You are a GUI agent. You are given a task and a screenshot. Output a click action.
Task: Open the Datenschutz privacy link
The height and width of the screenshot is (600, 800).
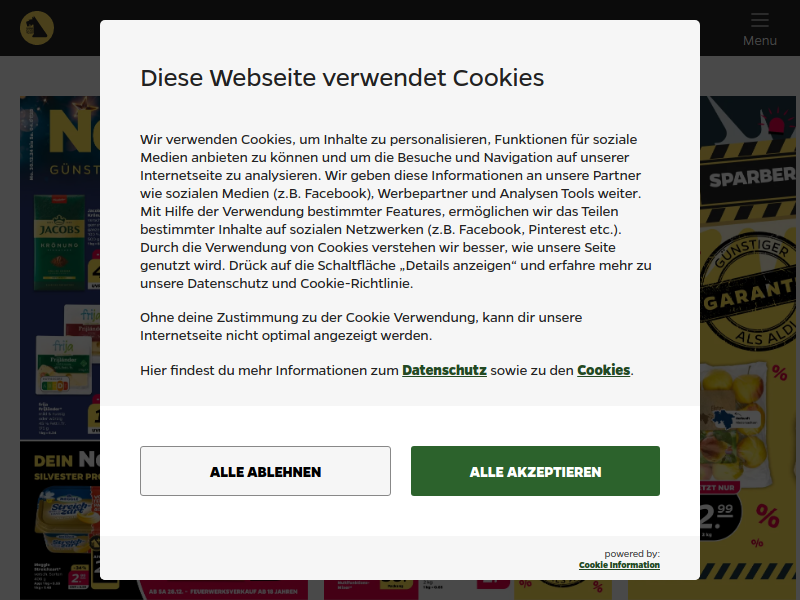tap(444, 370)
